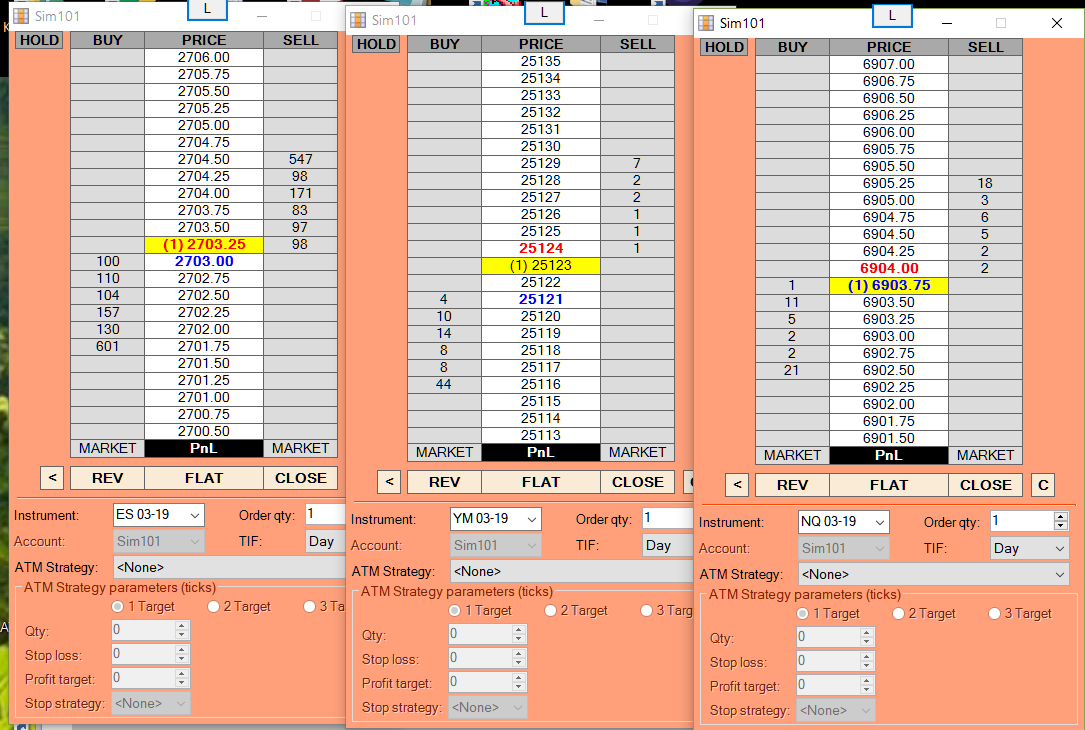Open the ES 03-19 instrument dropdown
Screen dimensions: 1085x730
[x=158, y=515]
